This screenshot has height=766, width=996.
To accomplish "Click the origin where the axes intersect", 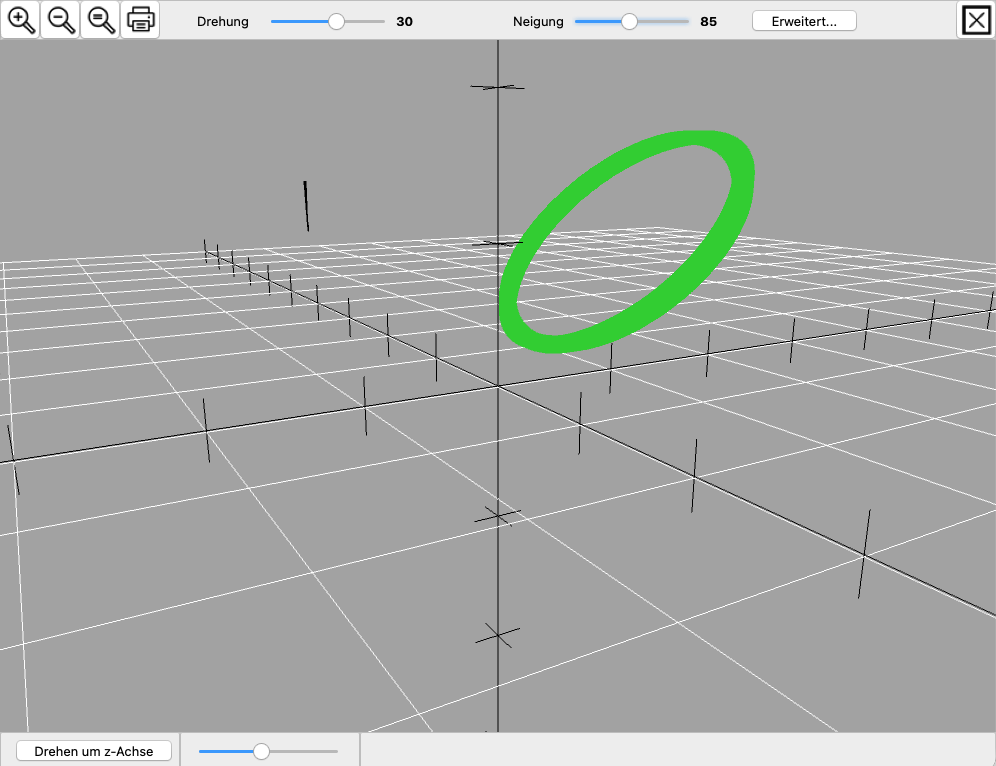I will [498, 386].
